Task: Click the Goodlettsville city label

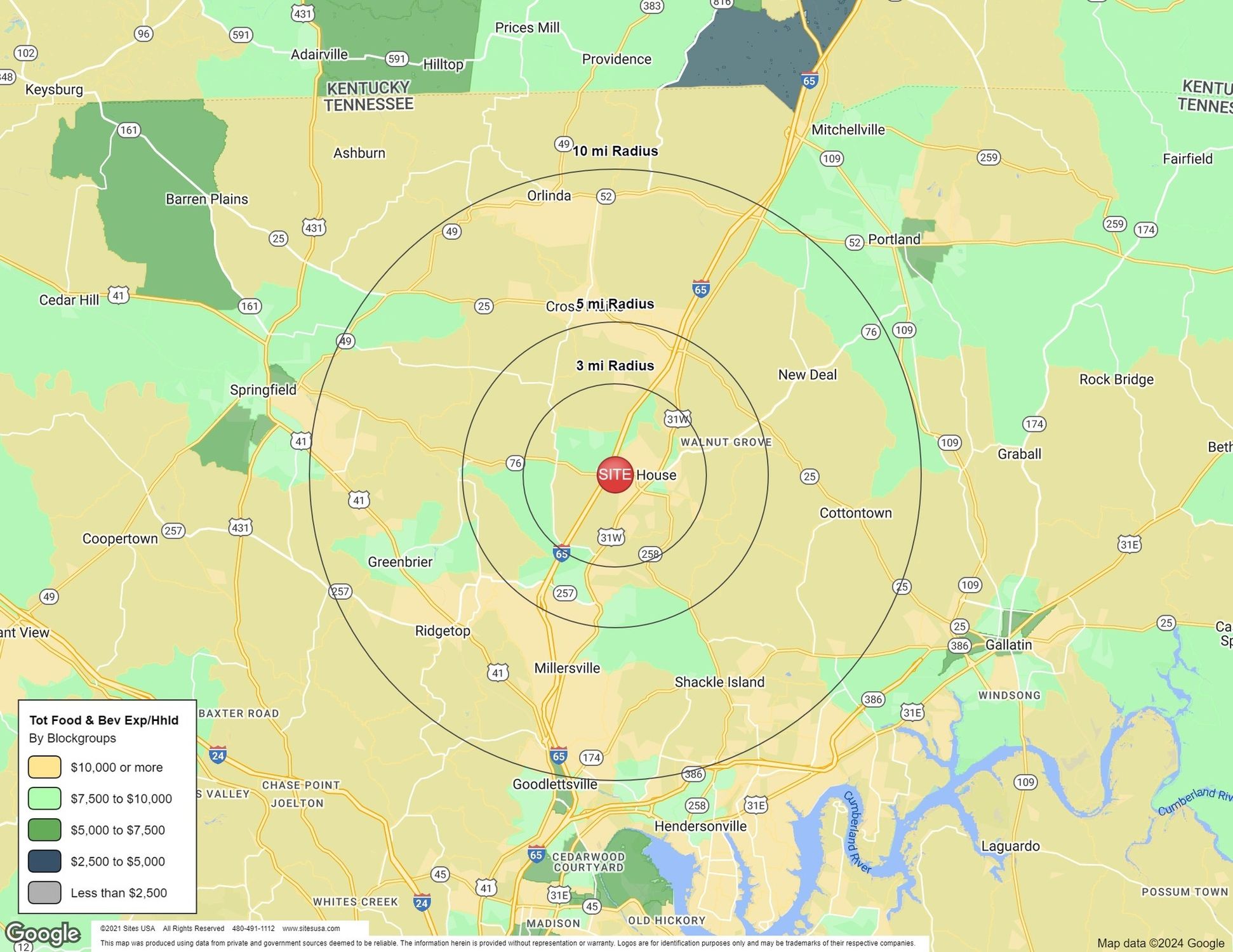Action: pos(555,784)
